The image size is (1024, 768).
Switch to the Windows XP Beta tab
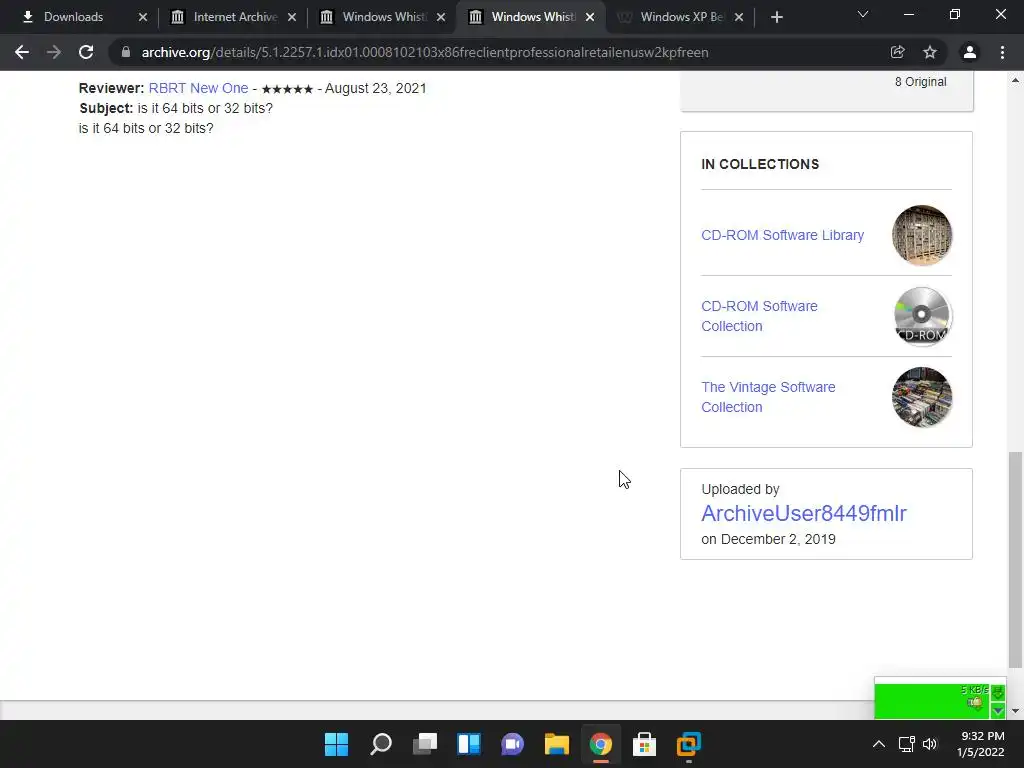coord(673,17)
